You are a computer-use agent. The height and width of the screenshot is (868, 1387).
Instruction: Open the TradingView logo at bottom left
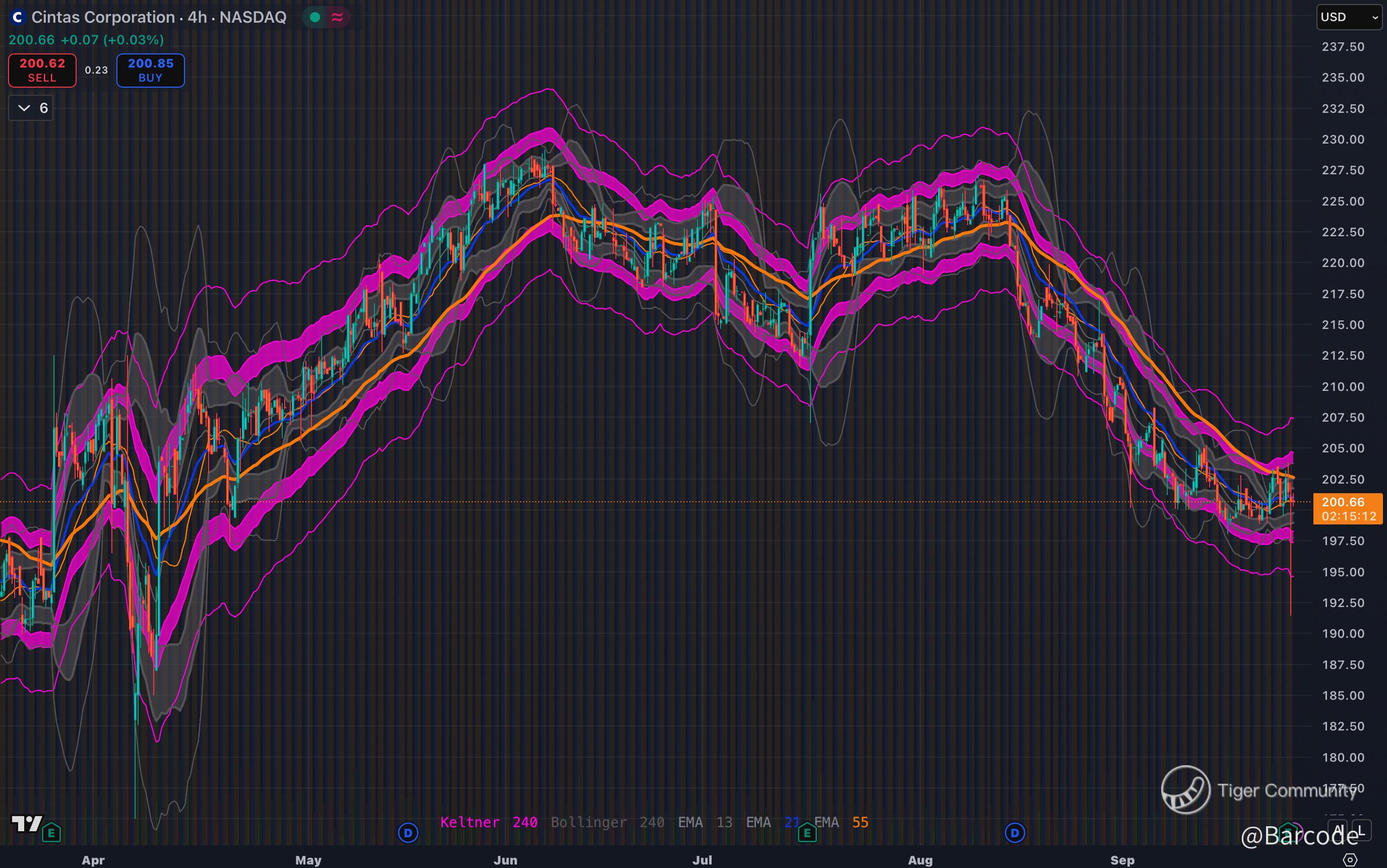tap(26, 824)
